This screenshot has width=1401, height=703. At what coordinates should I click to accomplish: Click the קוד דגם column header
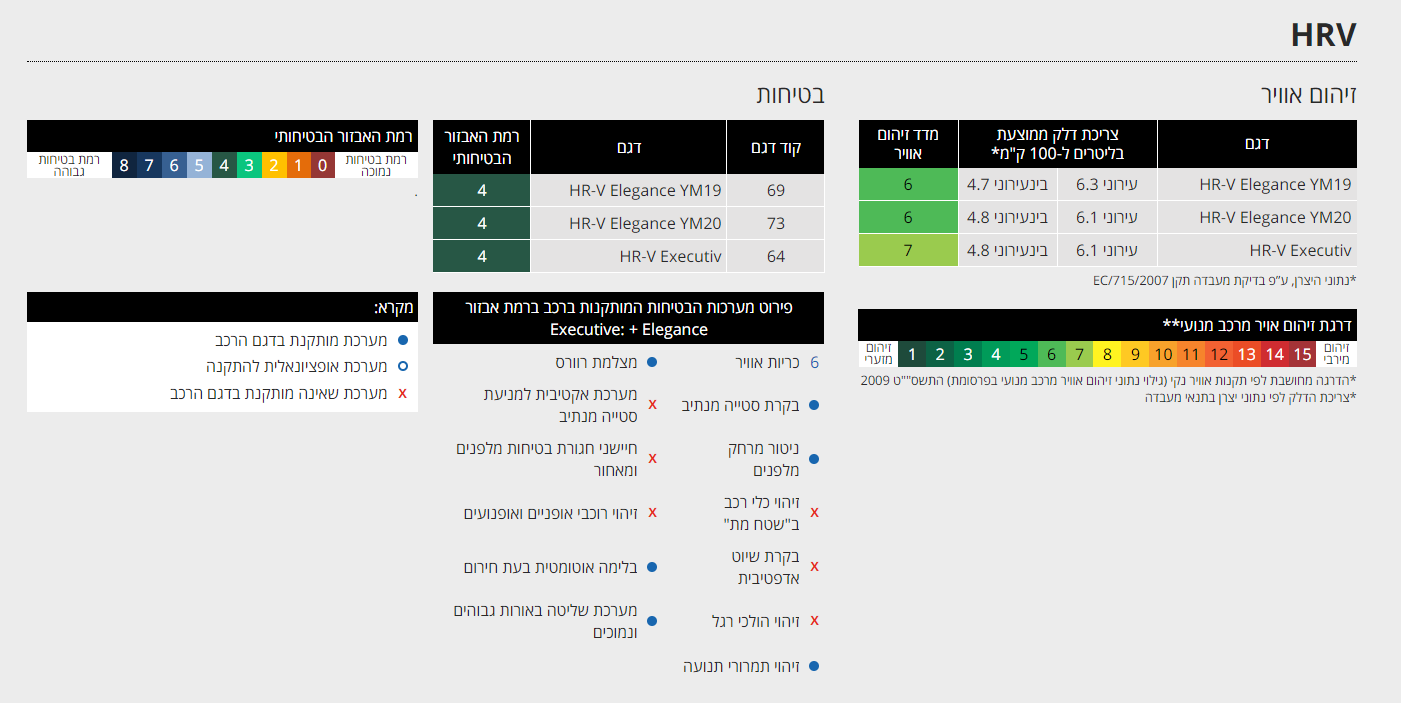[776, 147]
